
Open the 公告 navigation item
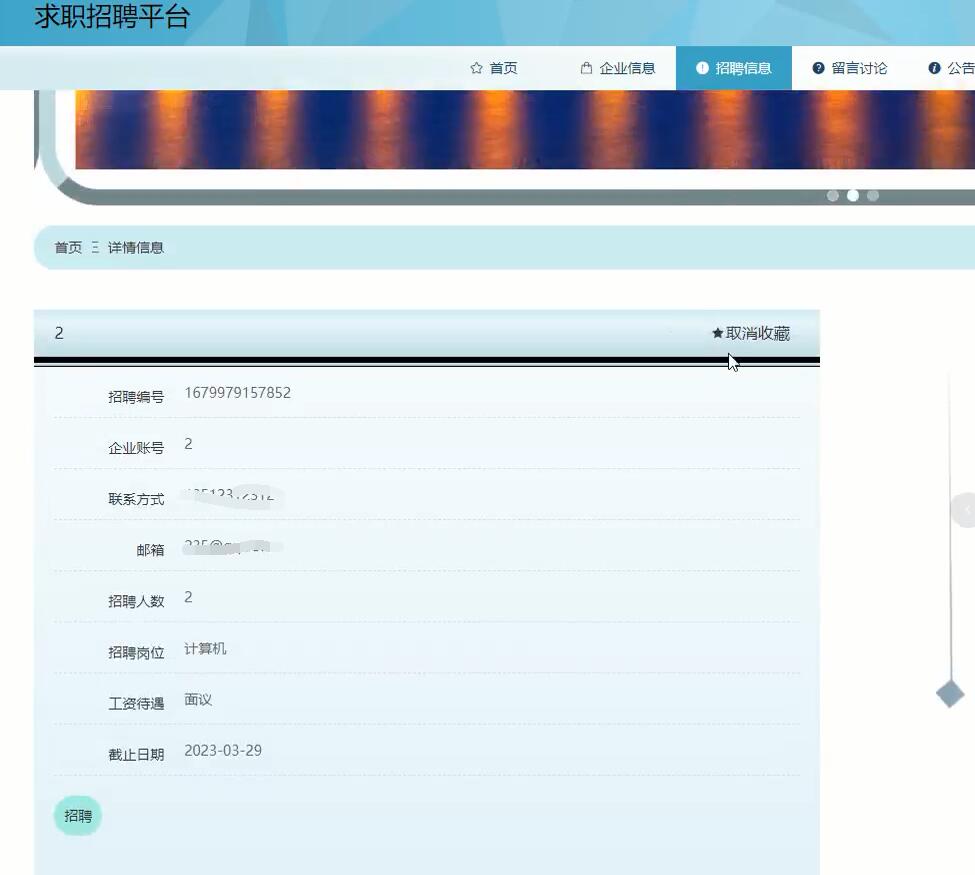(950, 68)
